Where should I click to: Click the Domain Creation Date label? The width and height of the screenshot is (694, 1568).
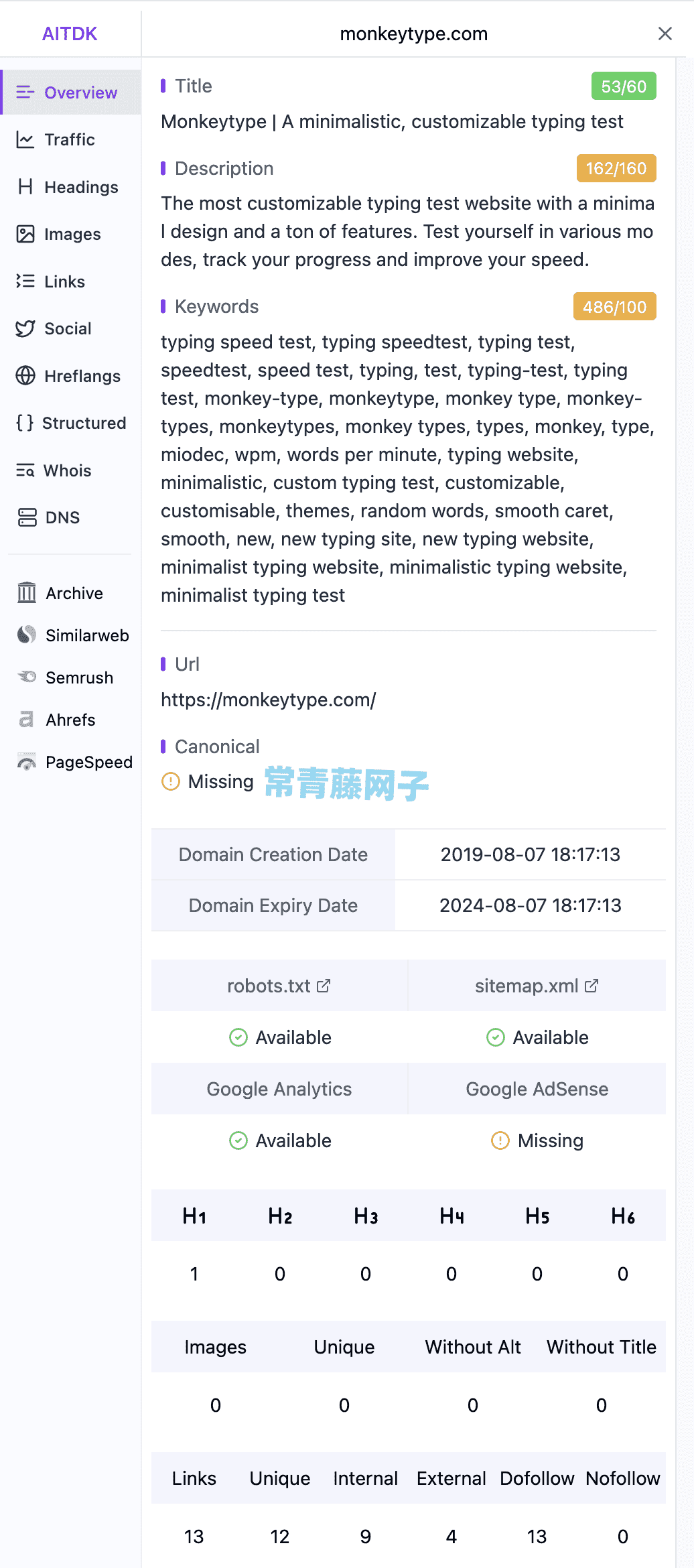(273, 854)
